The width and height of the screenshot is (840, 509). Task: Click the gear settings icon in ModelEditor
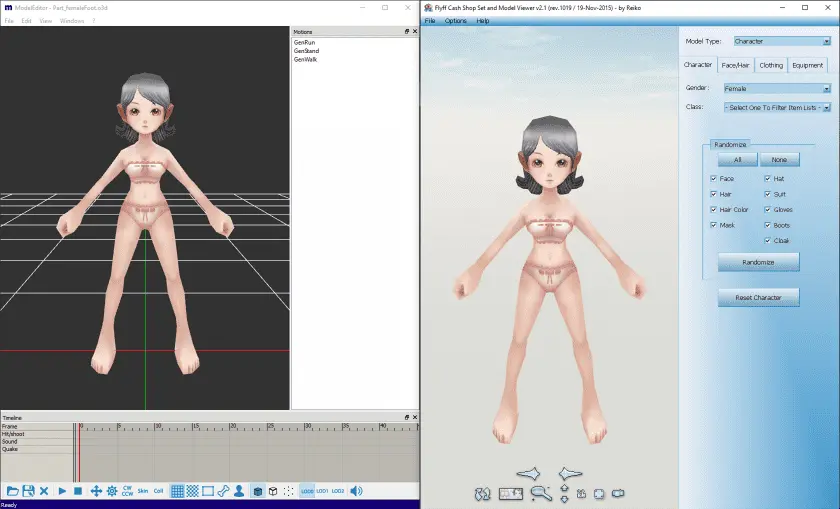point(112,491)
